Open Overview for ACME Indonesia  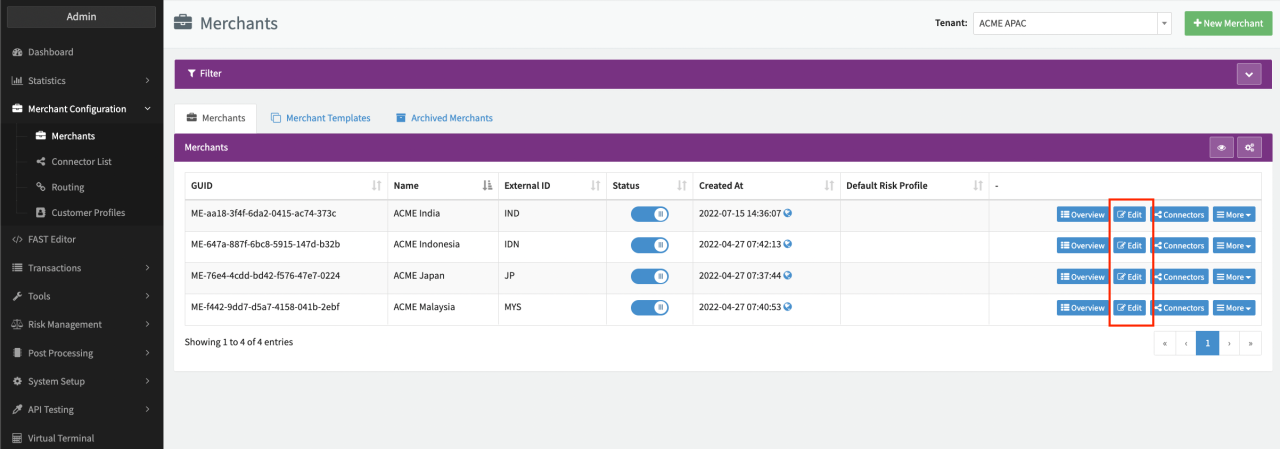[1083, 245]
